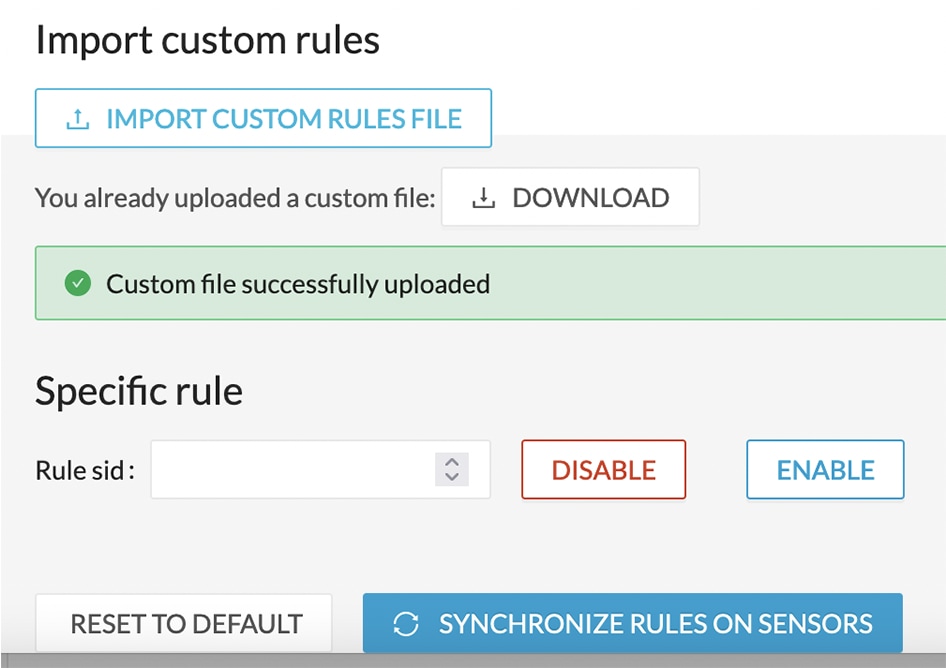946x668 pixels.
Task: Enable the specific rule
Action: pyautogui.click(x=825, y=469)
